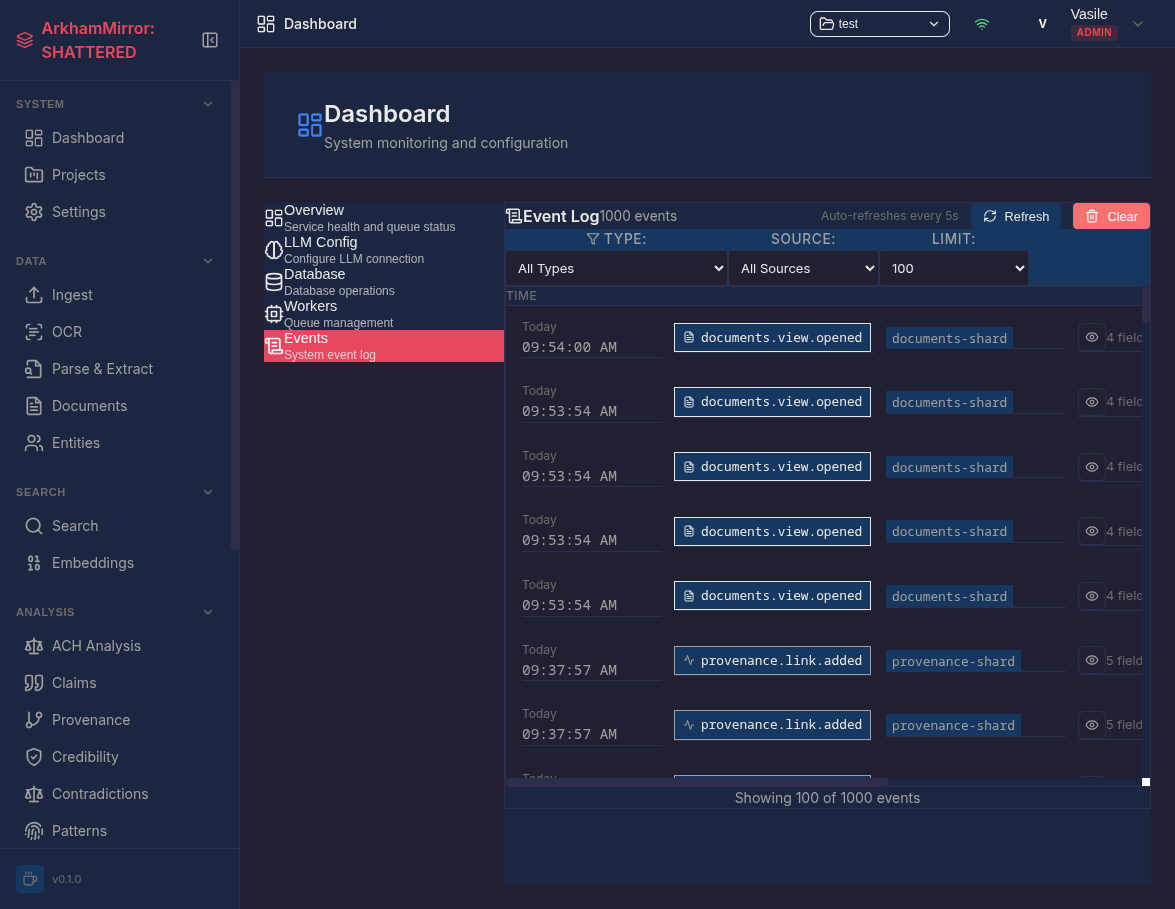
Task: Open the test project selector dropdown
Action: tap(880, 24)
